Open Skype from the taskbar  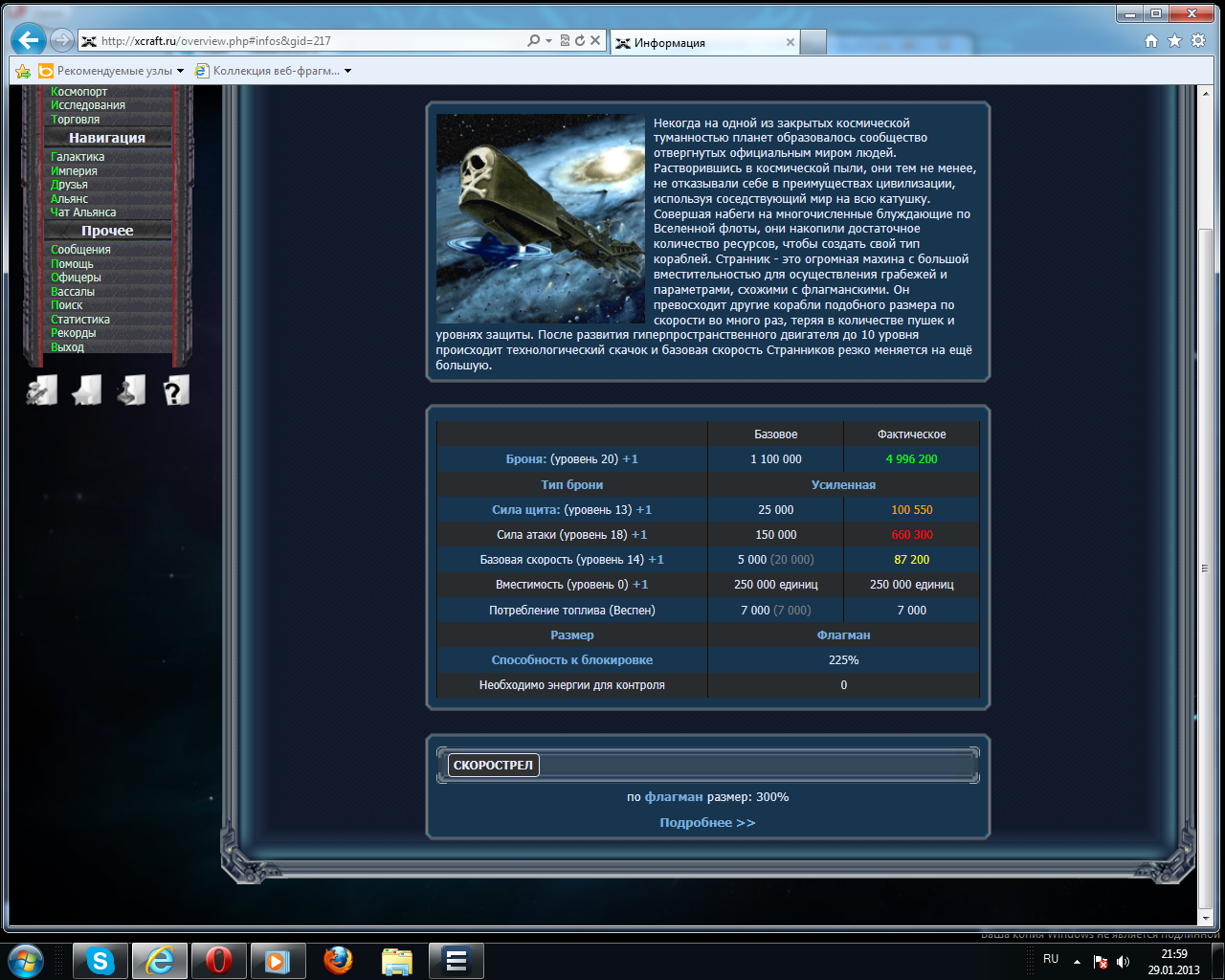coord(100,961)
